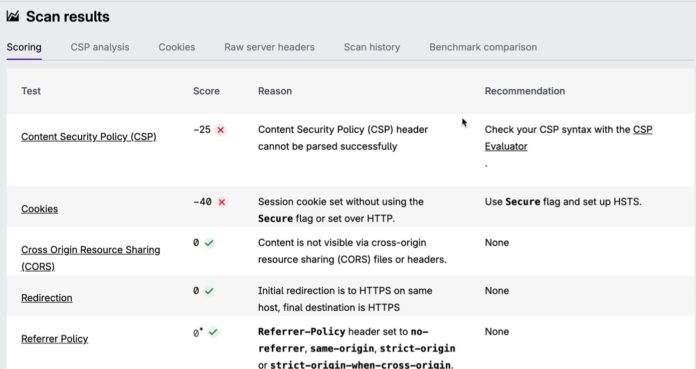Screen dimensions: 696x369
Task: Click the red X beside Cookies score
Action: tap(221, 202)
